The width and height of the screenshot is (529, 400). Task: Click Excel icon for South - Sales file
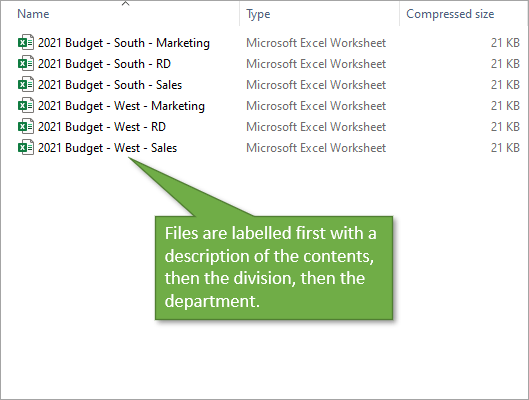(26, 84)
